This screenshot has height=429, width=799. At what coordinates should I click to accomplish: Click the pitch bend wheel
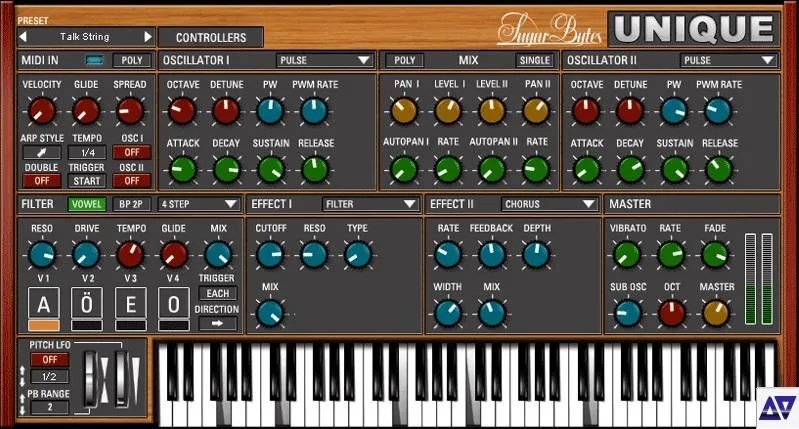(x=91, y=379)
